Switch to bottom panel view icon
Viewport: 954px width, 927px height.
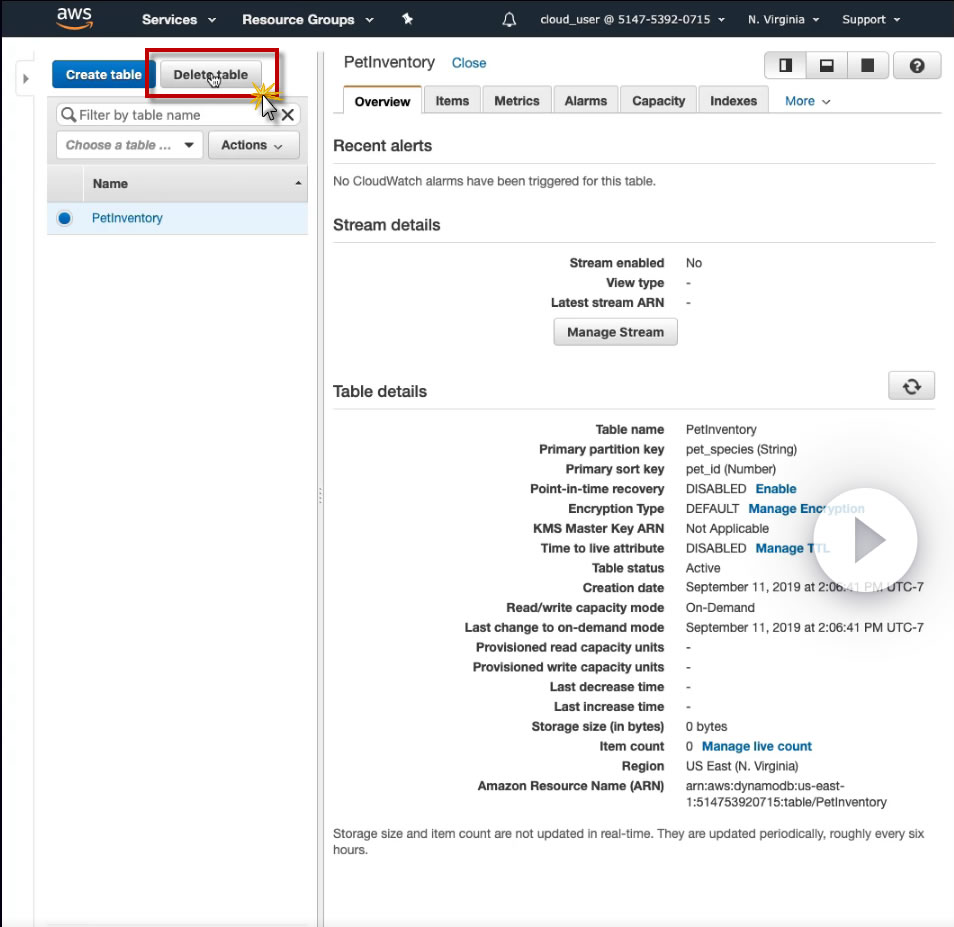click(x=826, y=65)
